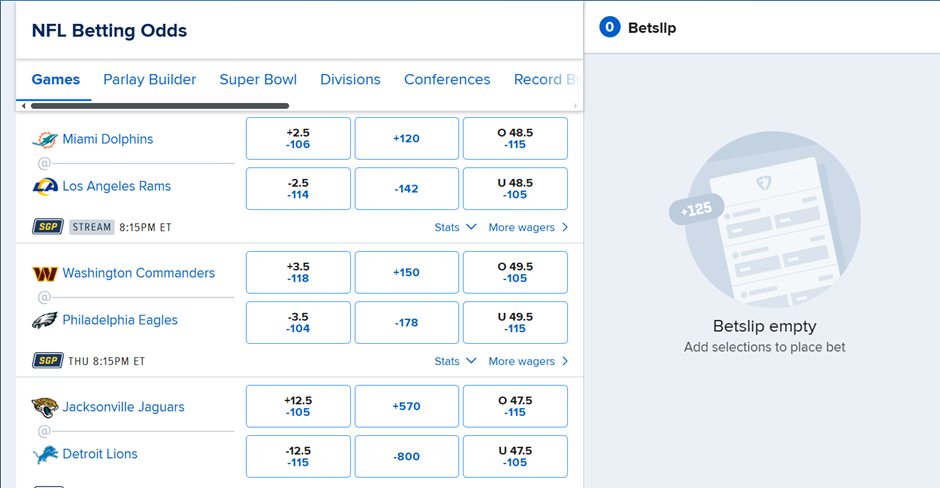Open the Philadelphia Eagles team link
Image resolution: width=940 pixels, height=488 pixels.
point(120,320)
